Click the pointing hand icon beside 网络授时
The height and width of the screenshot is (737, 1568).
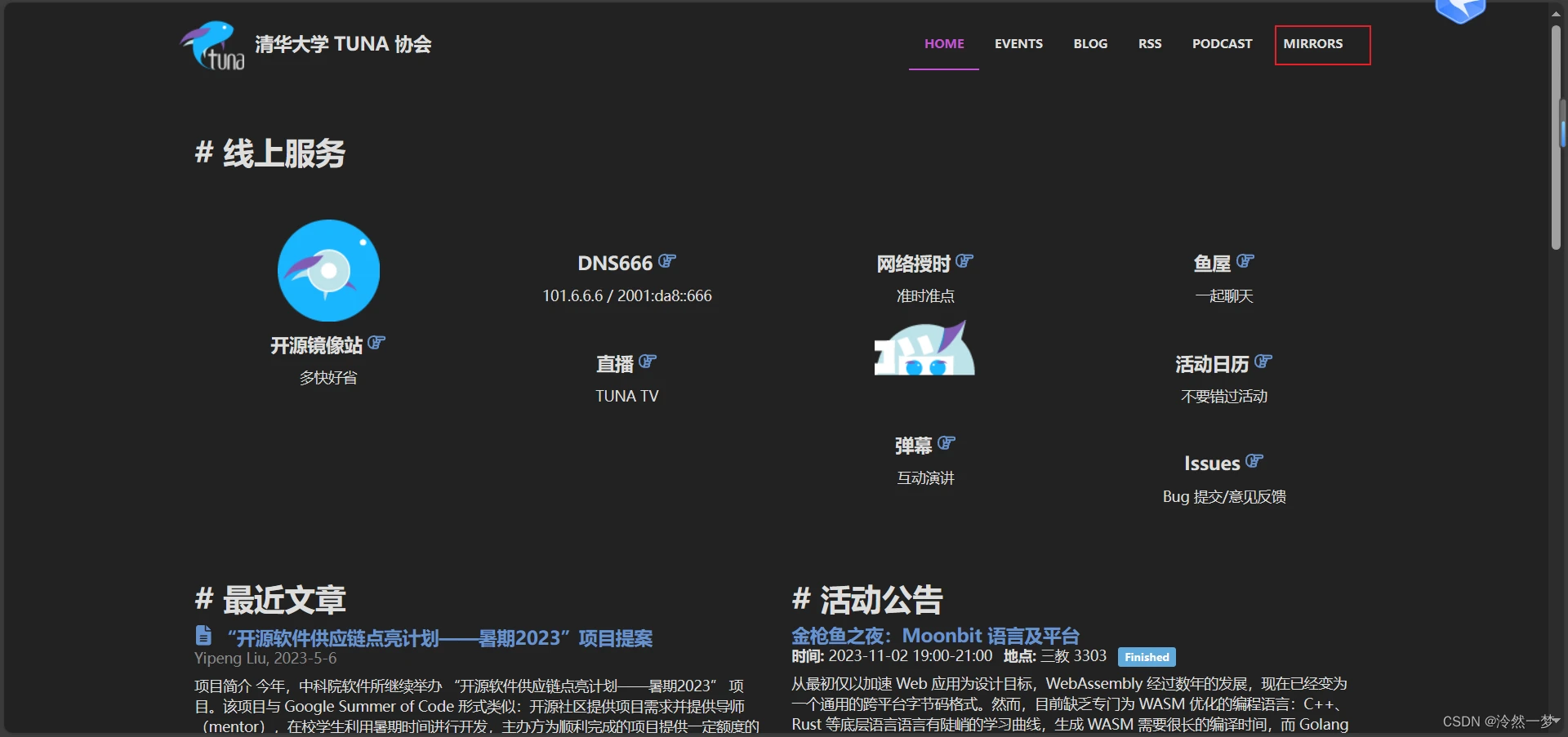click(964, 261)
